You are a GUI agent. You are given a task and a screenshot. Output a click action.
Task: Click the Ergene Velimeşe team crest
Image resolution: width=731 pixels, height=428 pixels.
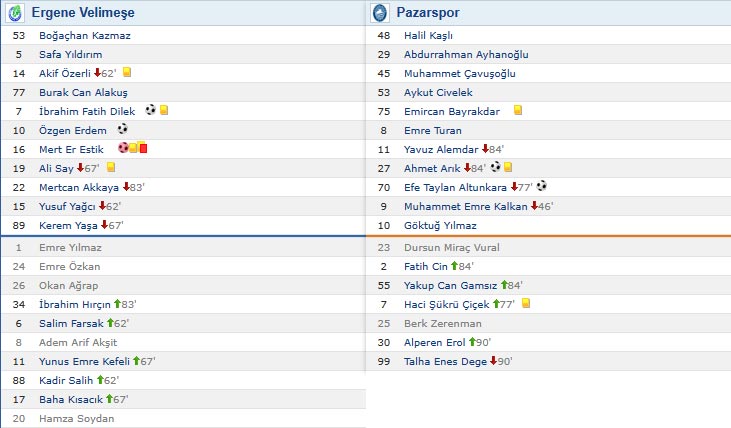(x=14, y=14)
